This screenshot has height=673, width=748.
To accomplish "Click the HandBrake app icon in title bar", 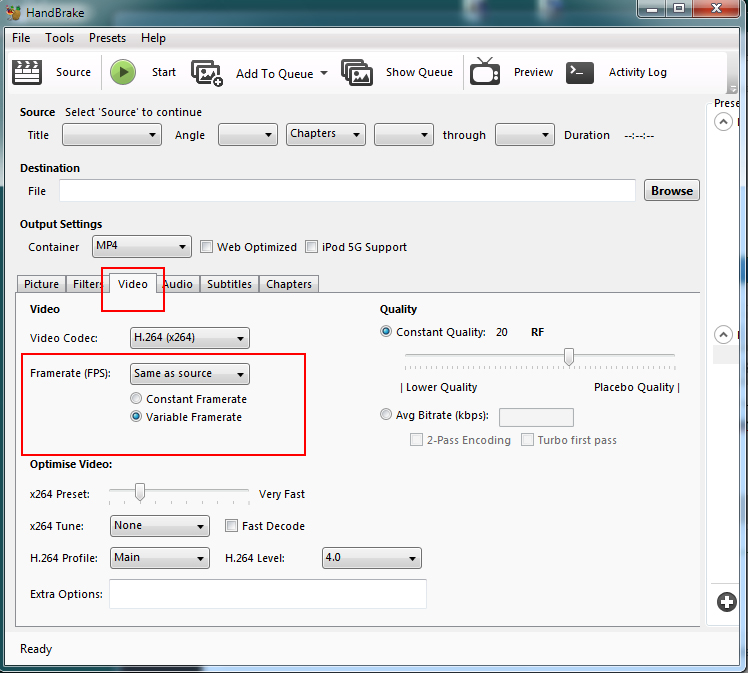I will click(x=13, y=12).
